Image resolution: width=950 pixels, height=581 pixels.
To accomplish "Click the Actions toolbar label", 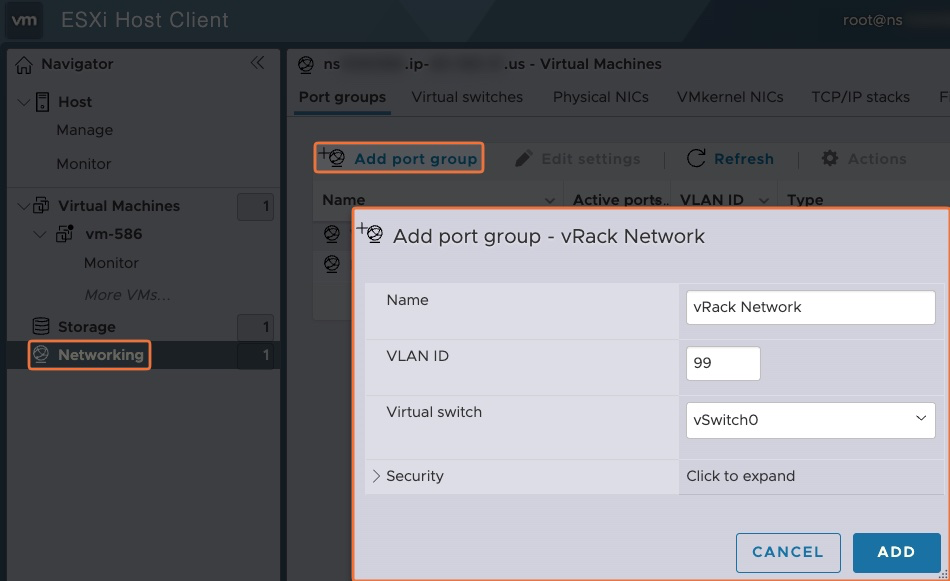I will pyautogui.click(x=877, y=159).
